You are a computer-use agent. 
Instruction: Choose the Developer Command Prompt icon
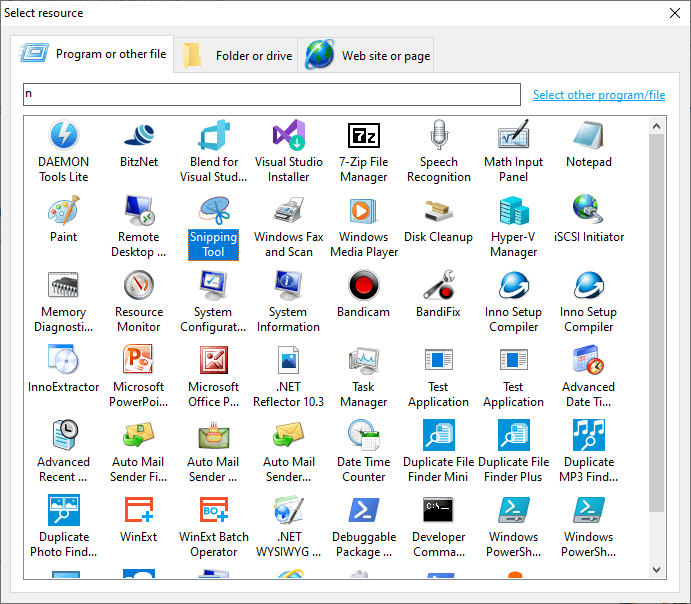pos(439,510)
